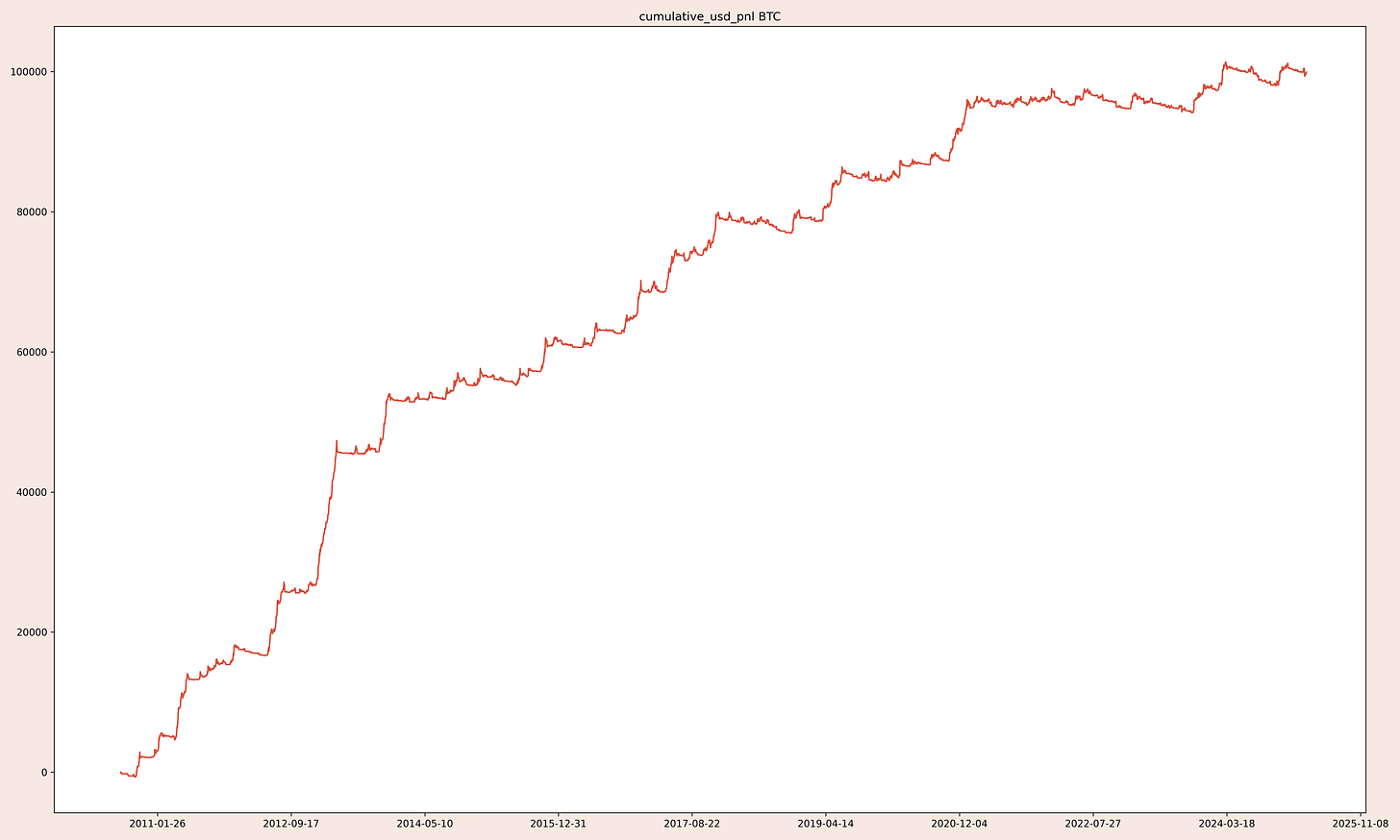Viewport: 1400px width, 840px height.
Task: Click the 0 y-axis tick label
Action: click(x=45, y=773)
